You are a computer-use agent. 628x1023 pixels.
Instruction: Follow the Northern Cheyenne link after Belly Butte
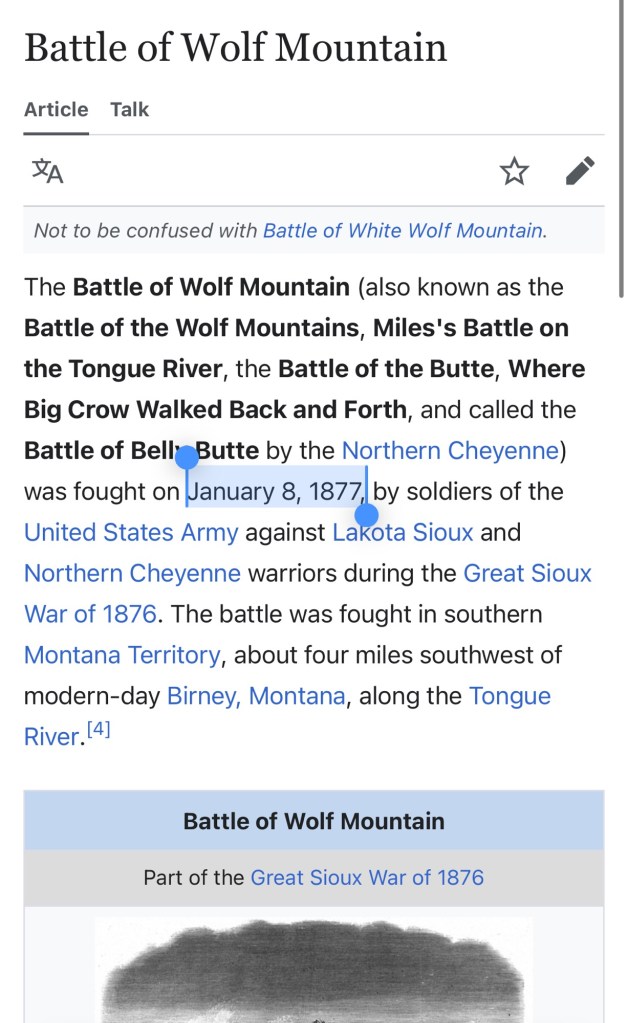coord(450,451)
